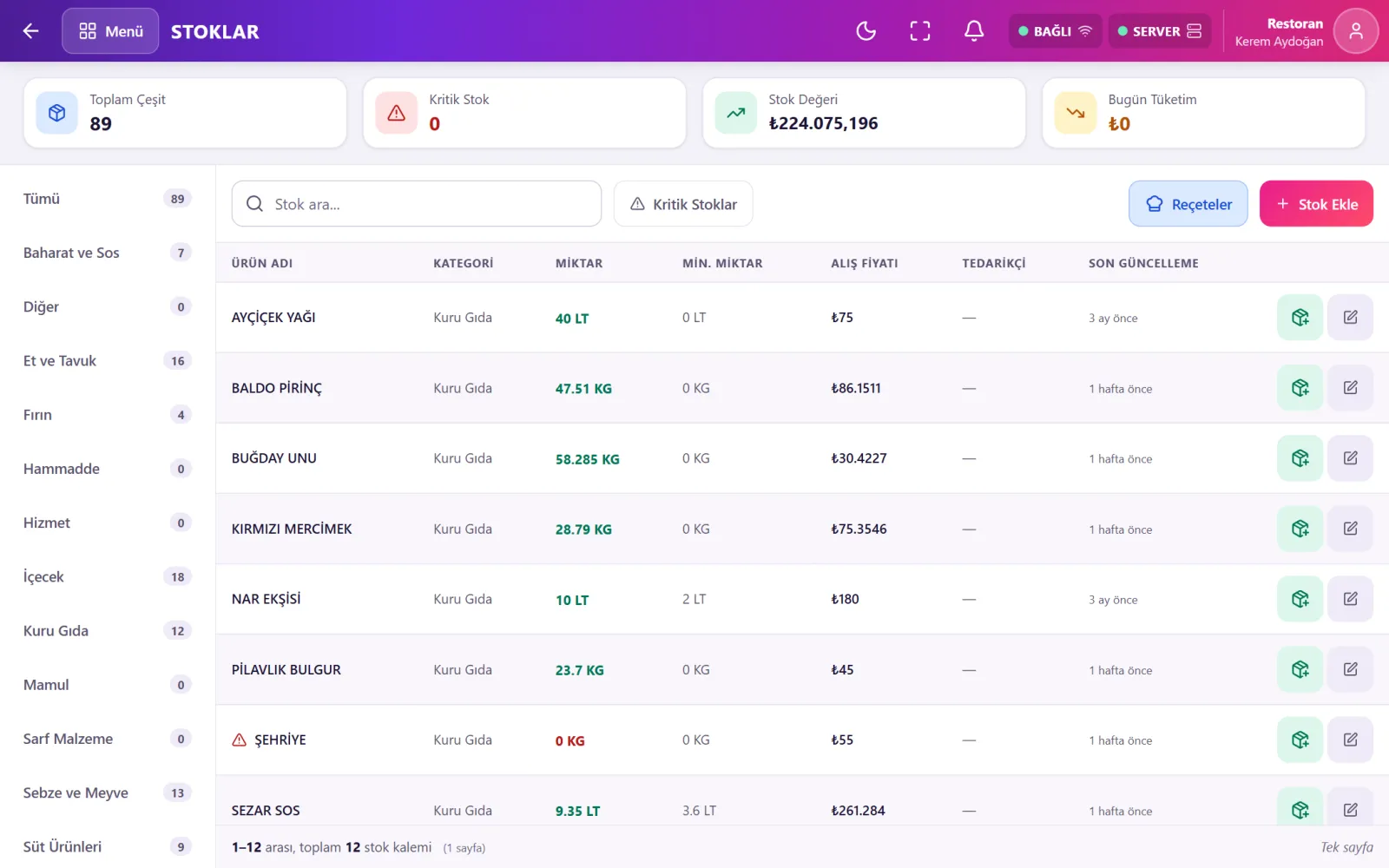
Task: Toggle the Kritik Stoklar filter
Action: 683,204
